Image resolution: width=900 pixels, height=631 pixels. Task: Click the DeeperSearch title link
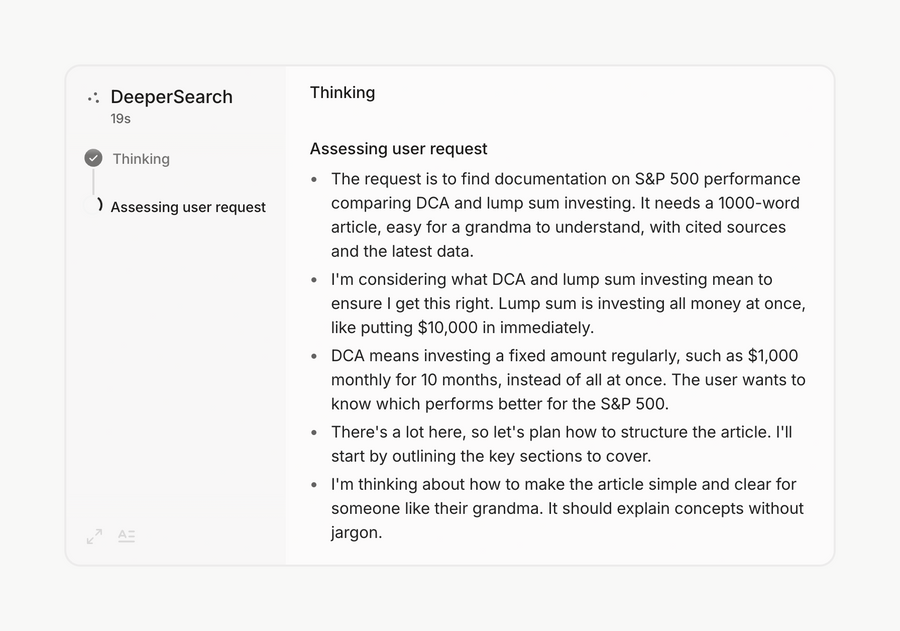pyautogui.click(x=171, y=97)
